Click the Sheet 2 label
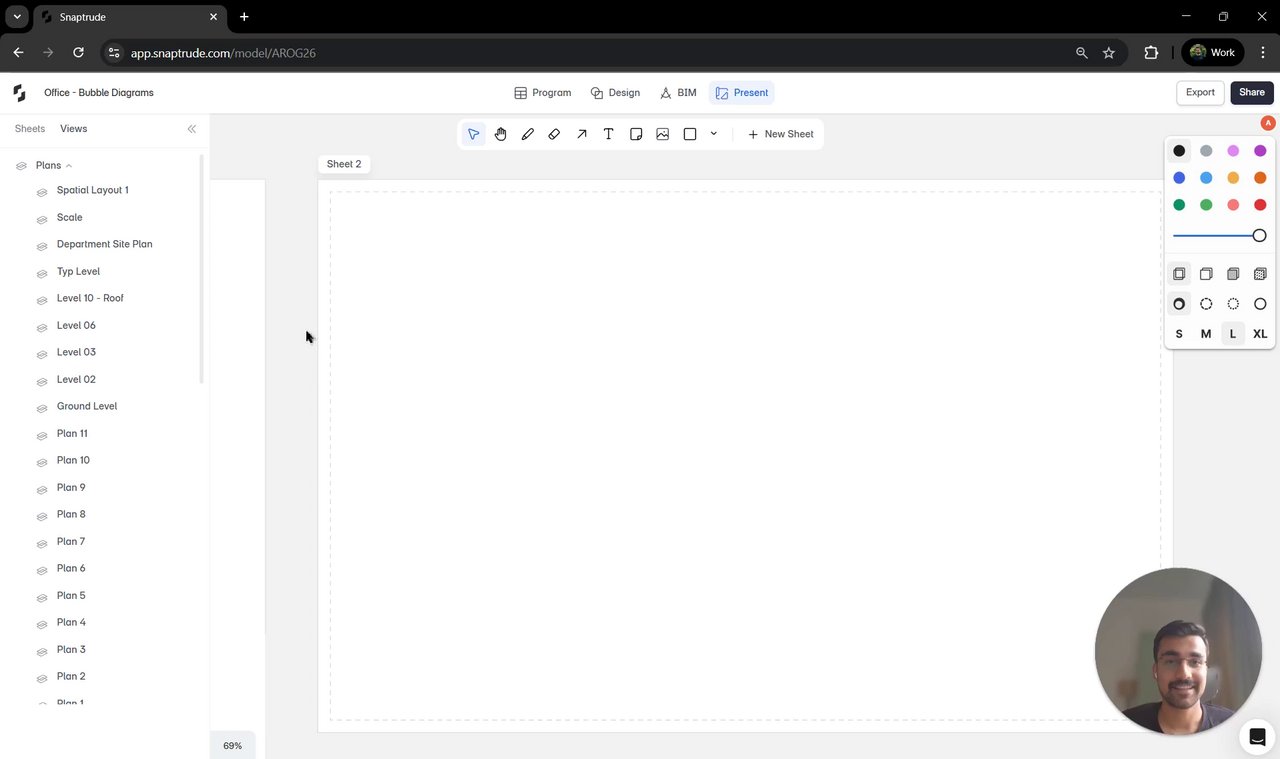 tap(344, 164)
